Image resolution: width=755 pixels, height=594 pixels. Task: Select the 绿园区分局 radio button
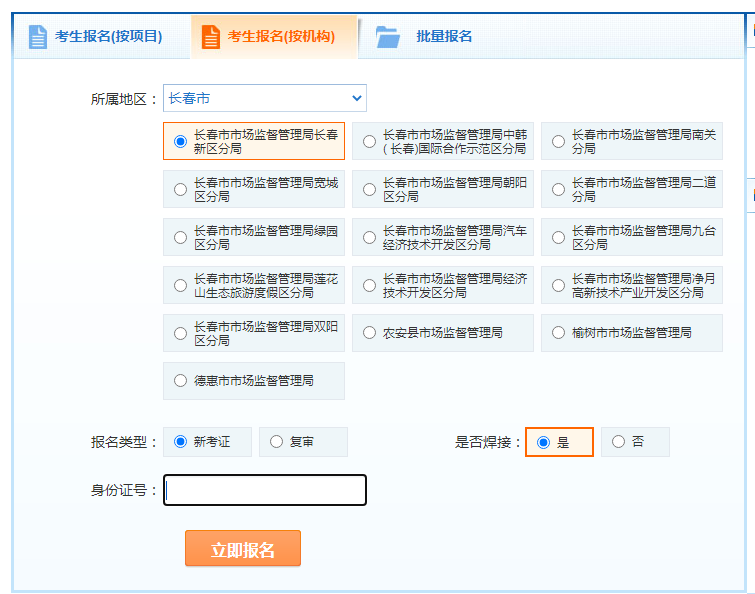click(180, 238)
